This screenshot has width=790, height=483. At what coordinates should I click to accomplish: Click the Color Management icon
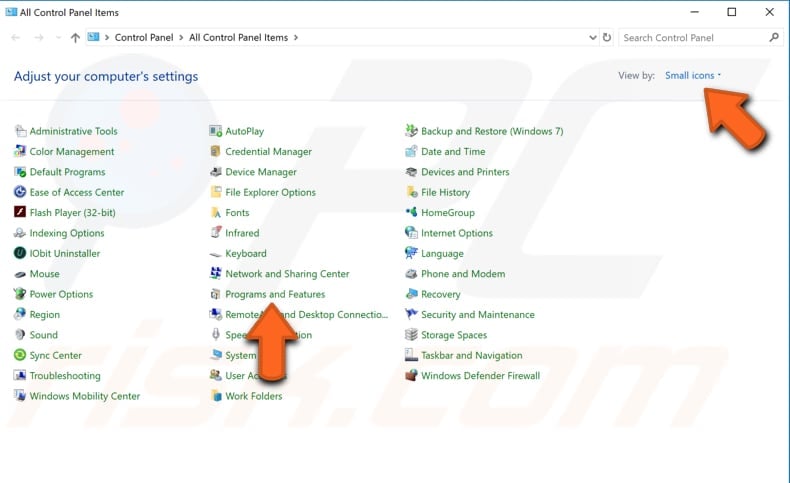20,151
